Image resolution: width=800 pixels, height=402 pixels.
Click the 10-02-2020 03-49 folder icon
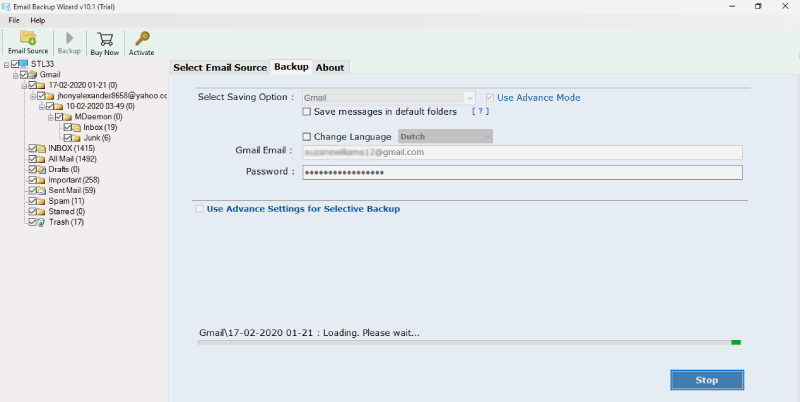click(59, 106)
